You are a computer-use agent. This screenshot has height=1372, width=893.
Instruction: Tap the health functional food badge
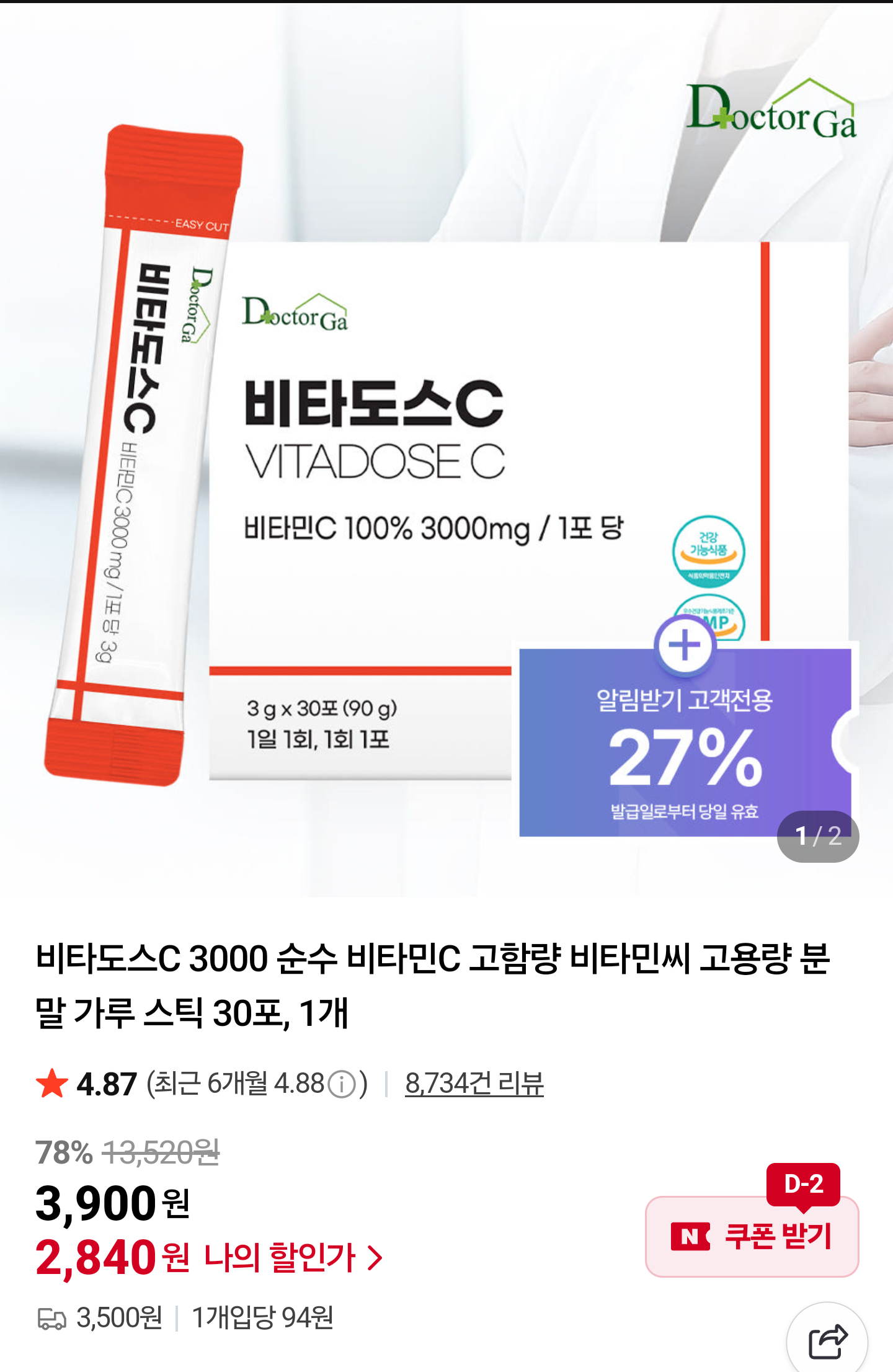click(708, 551)
